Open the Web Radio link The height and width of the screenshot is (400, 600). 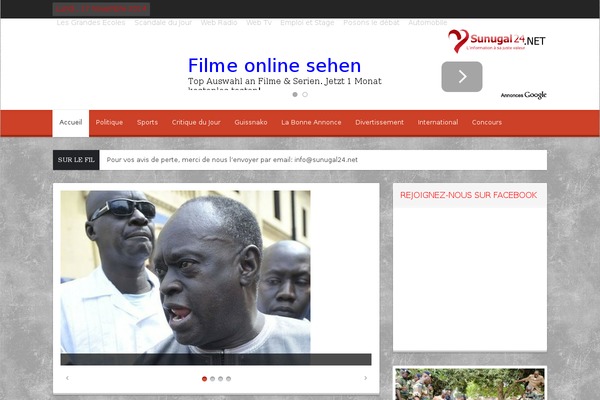219,23
